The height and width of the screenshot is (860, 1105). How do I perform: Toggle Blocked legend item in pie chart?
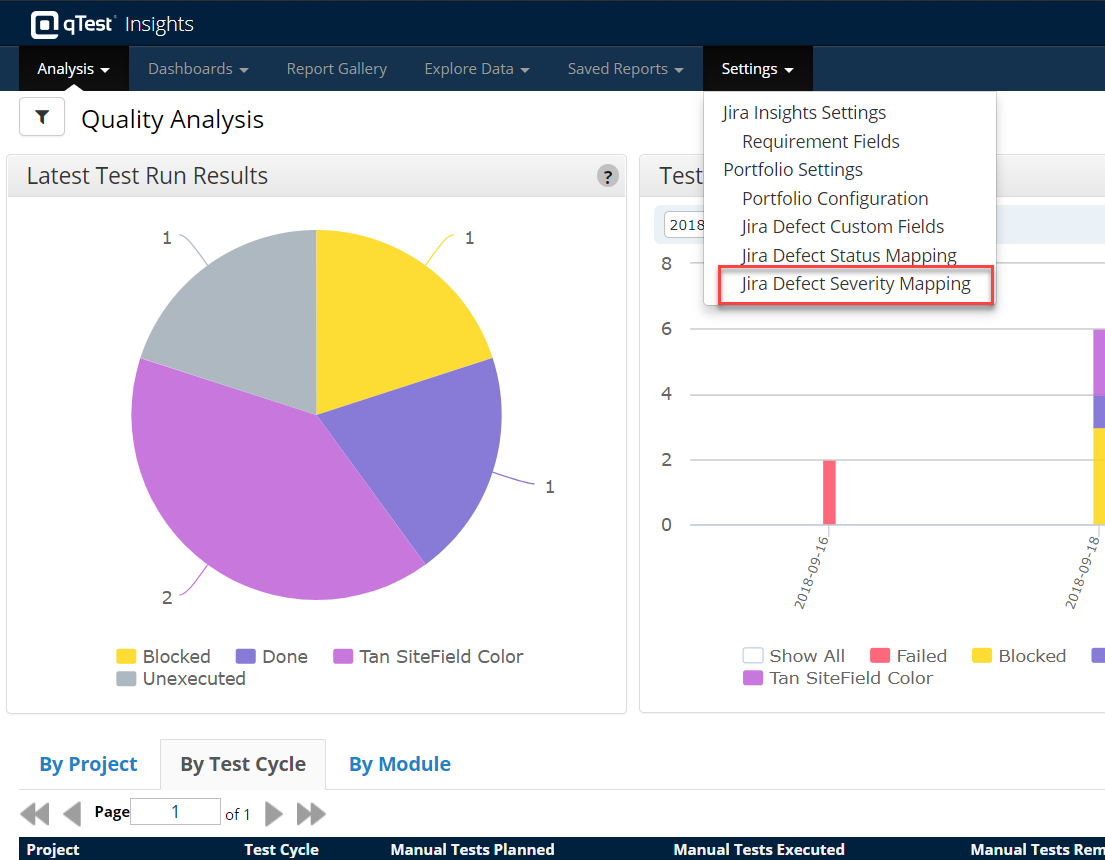164,657
